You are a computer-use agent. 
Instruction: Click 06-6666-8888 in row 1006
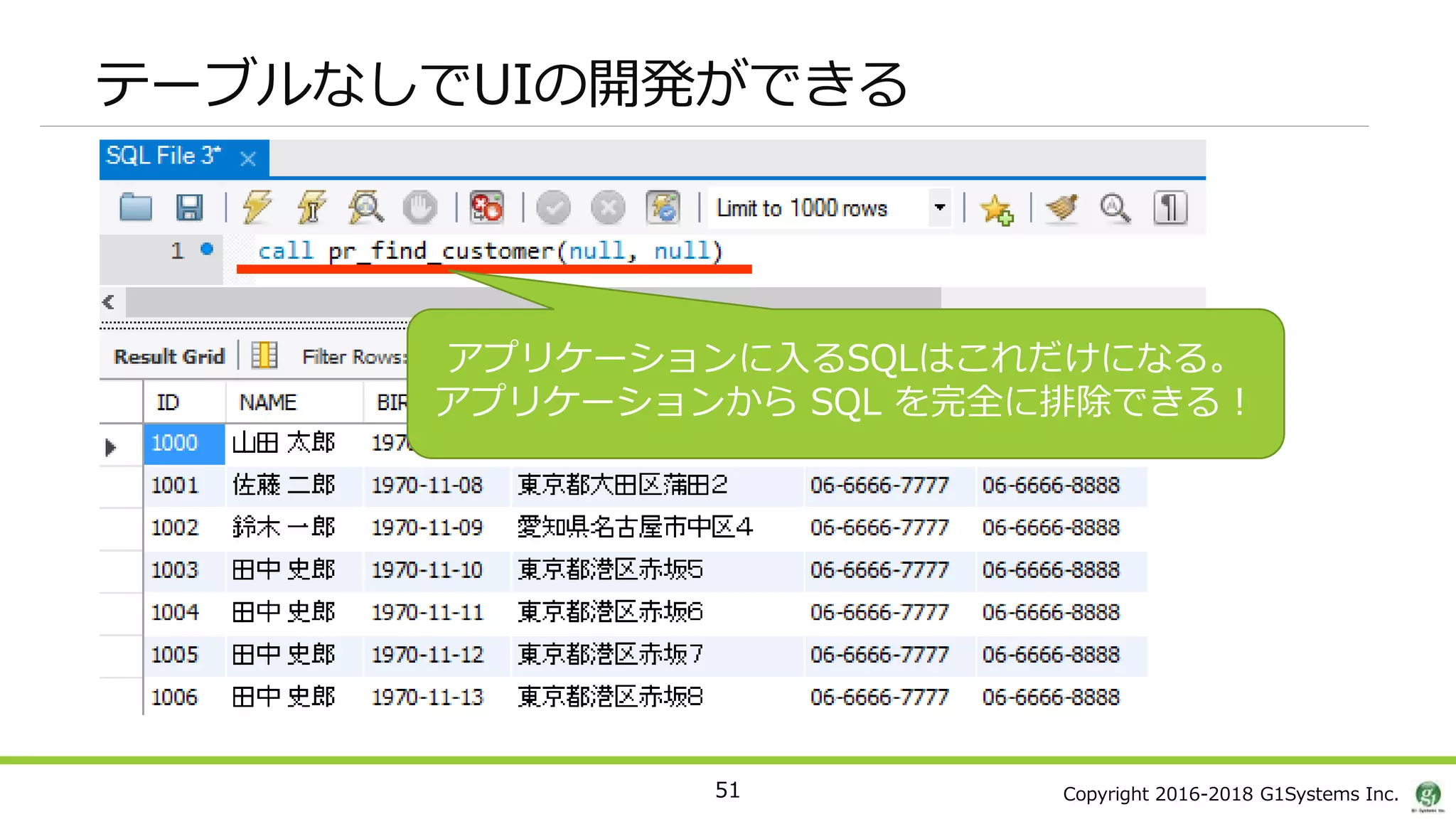[1061, 697]
